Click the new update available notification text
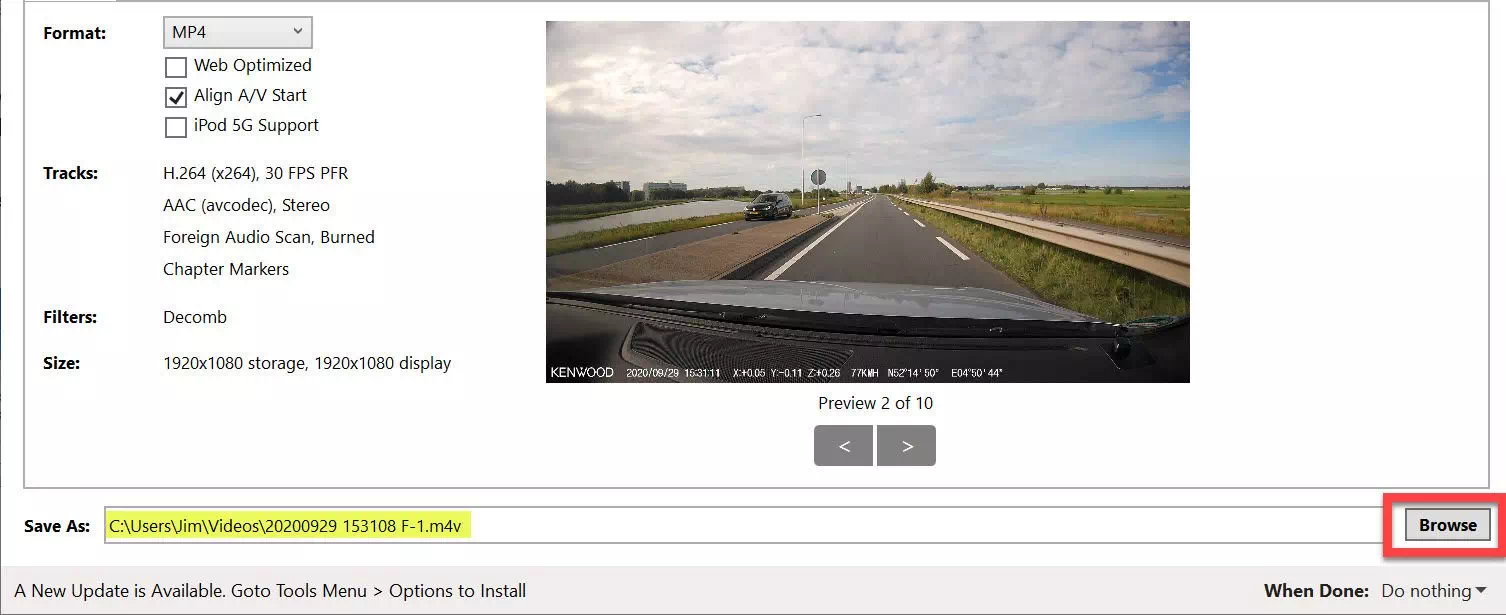This screenshot has width=1506, height=615. [x=270, y=591]
